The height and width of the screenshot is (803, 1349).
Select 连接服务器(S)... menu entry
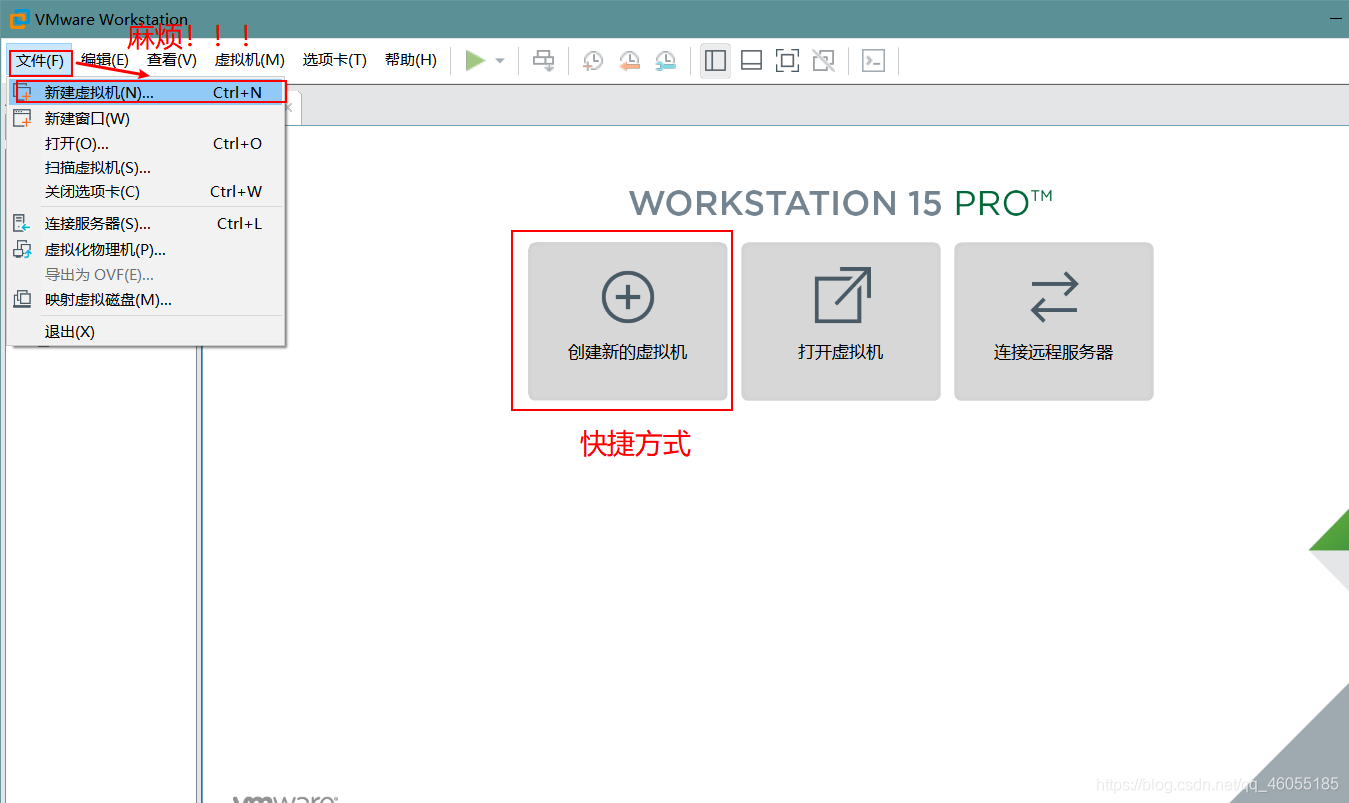147,224
